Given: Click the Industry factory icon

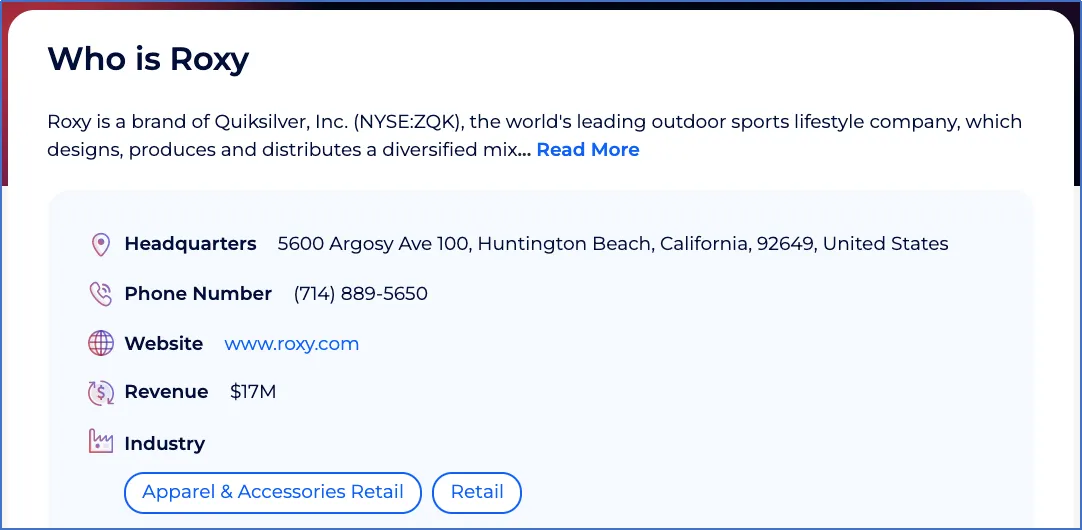Looking at the screenshot, I should [x=101, y=442].
